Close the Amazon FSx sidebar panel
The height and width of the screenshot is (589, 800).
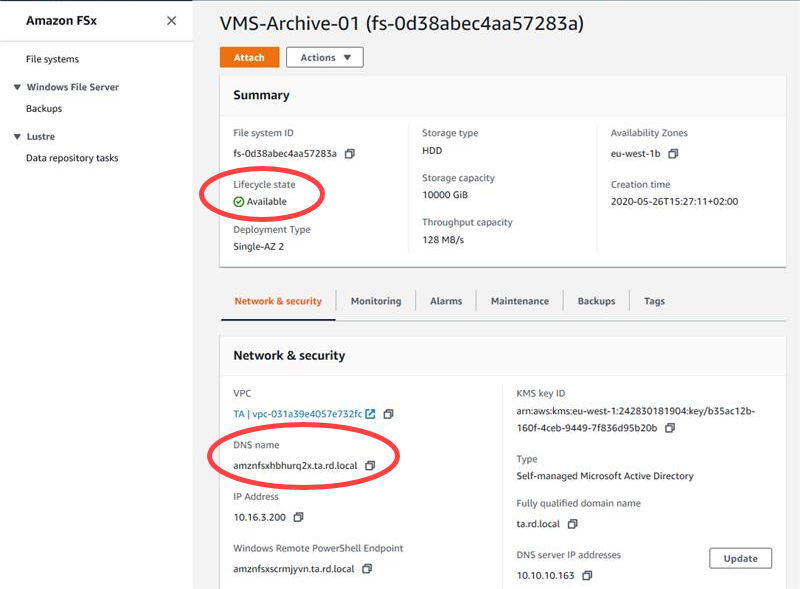click(171, 21)
